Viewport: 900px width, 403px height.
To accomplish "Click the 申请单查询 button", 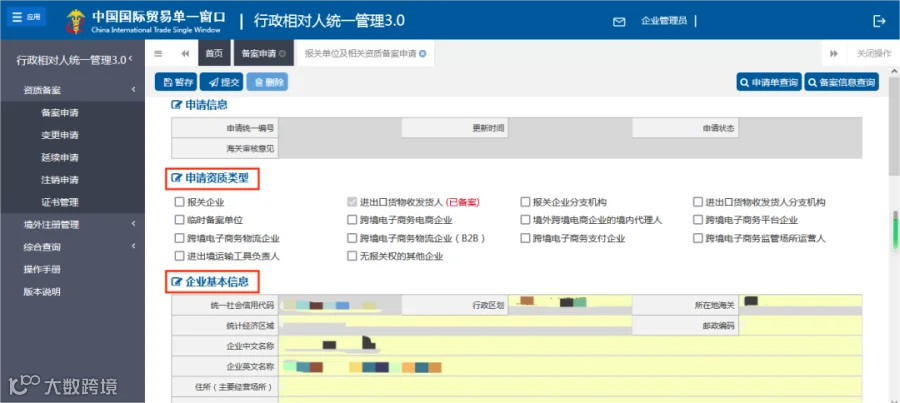I will click(x=769, y=83).
